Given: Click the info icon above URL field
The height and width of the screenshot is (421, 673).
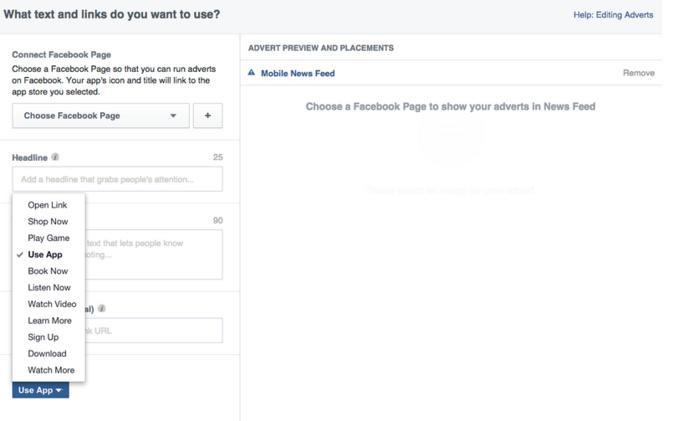Looking at the screenshot, I should [102, 309].
